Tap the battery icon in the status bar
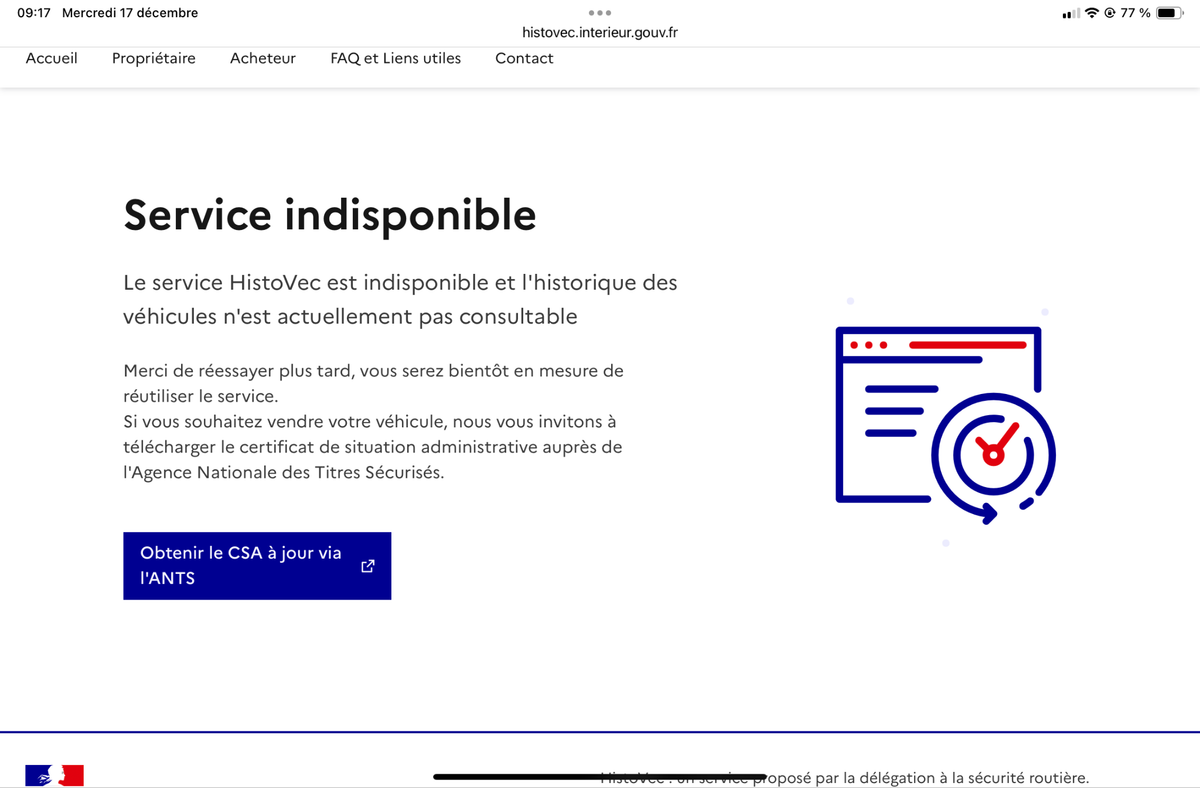This screenshot has height=788, width=1200. coord(1170,13)
